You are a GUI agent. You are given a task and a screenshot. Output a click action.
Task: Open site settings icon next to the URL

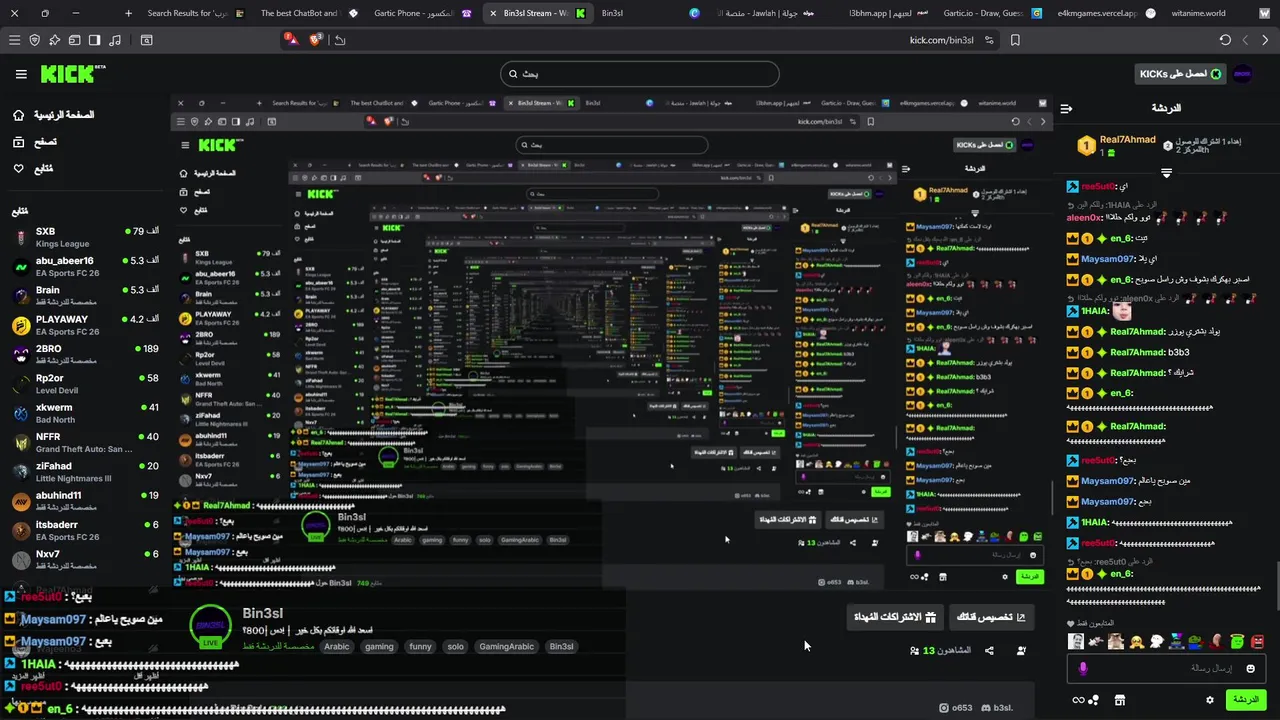click(x=989, y=40)
